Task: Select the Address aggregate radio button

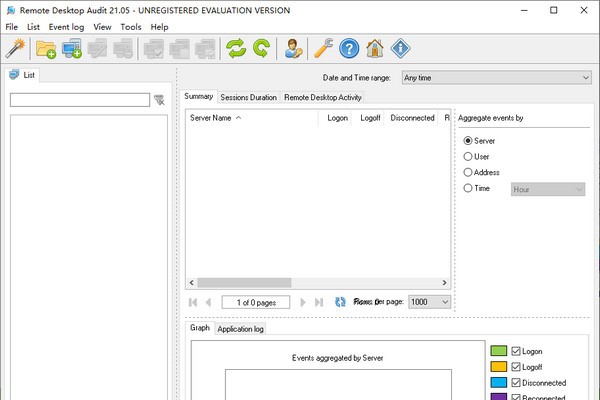Action: [x=468, y=172]
